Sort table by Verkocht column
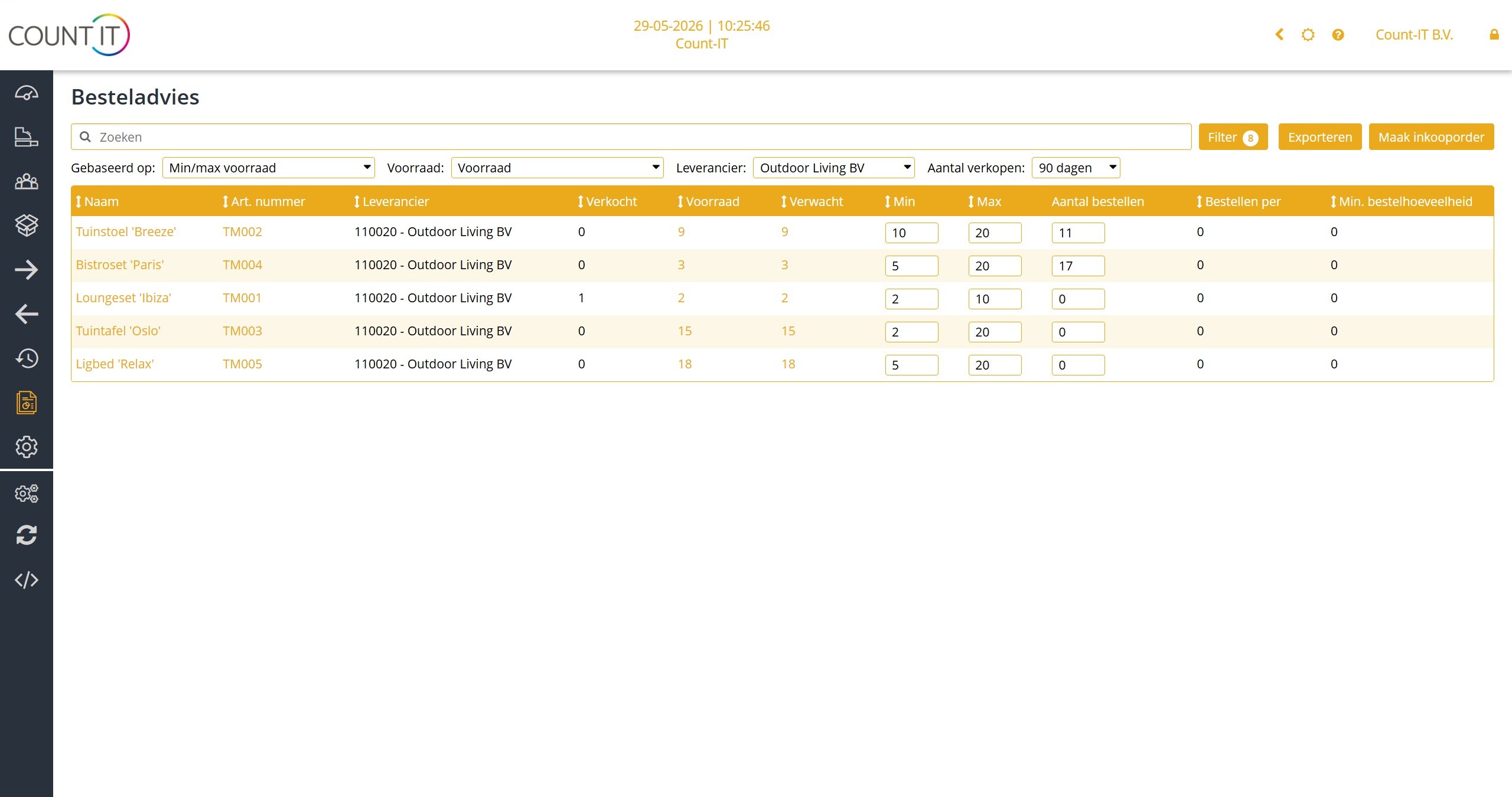Viewport: 1512px width, 797px height. (607, 201)
